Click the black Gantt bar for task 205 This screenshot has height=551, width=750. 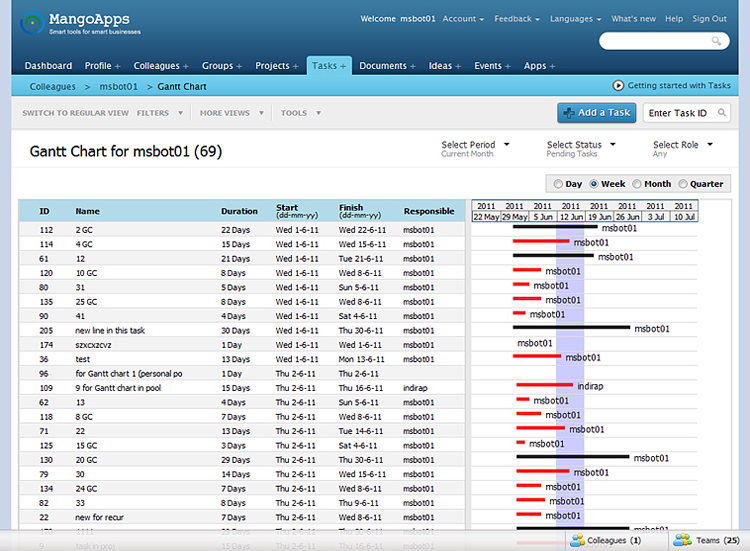pos(571,327)
